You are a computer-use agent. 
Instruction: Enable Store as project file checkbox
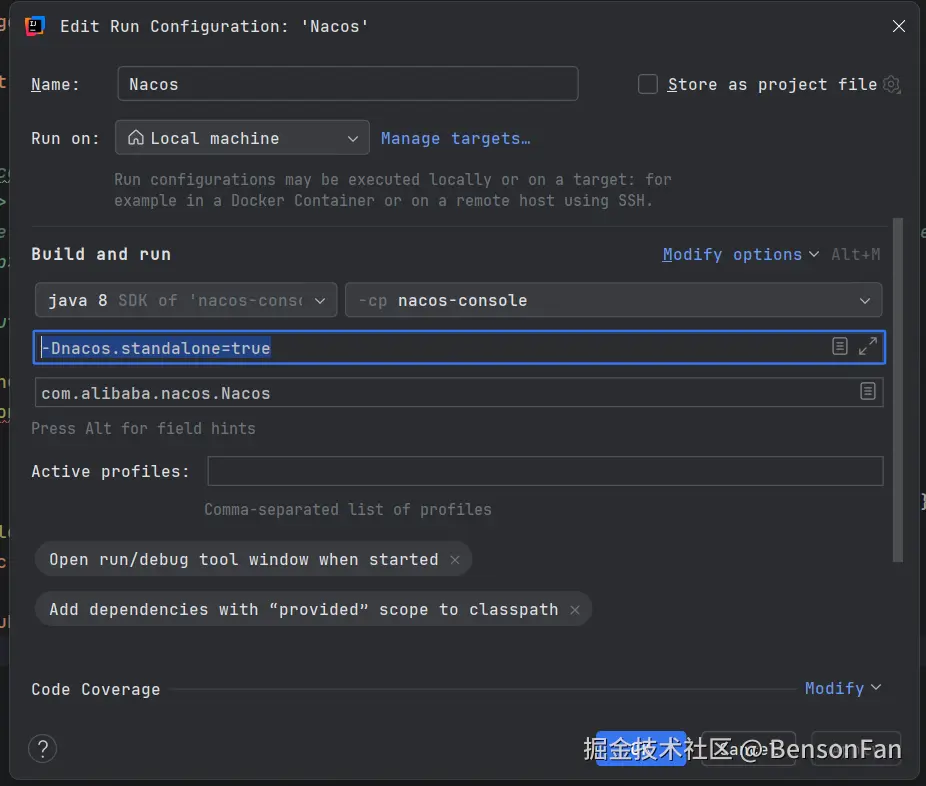point(648,85)
